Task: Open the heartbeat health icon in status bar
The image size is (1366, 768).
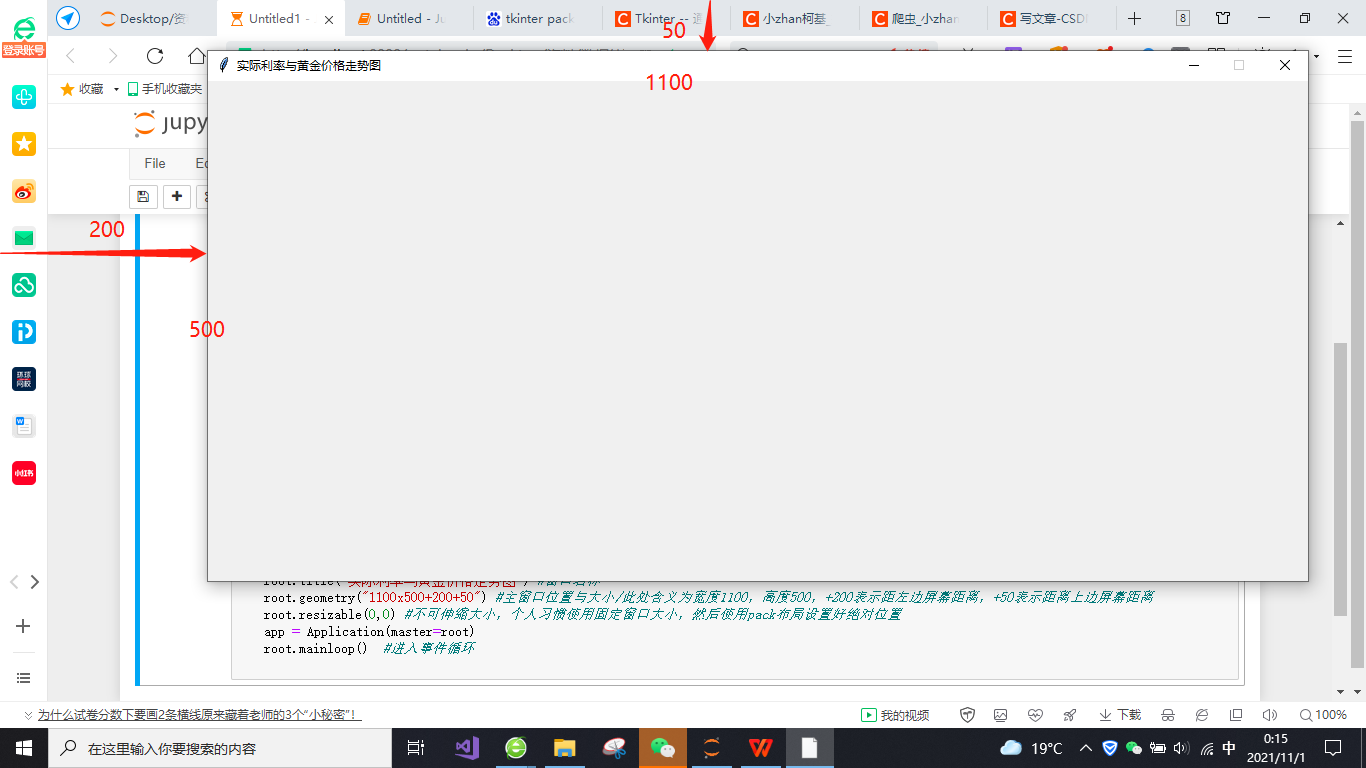Action: point(1035,715)
